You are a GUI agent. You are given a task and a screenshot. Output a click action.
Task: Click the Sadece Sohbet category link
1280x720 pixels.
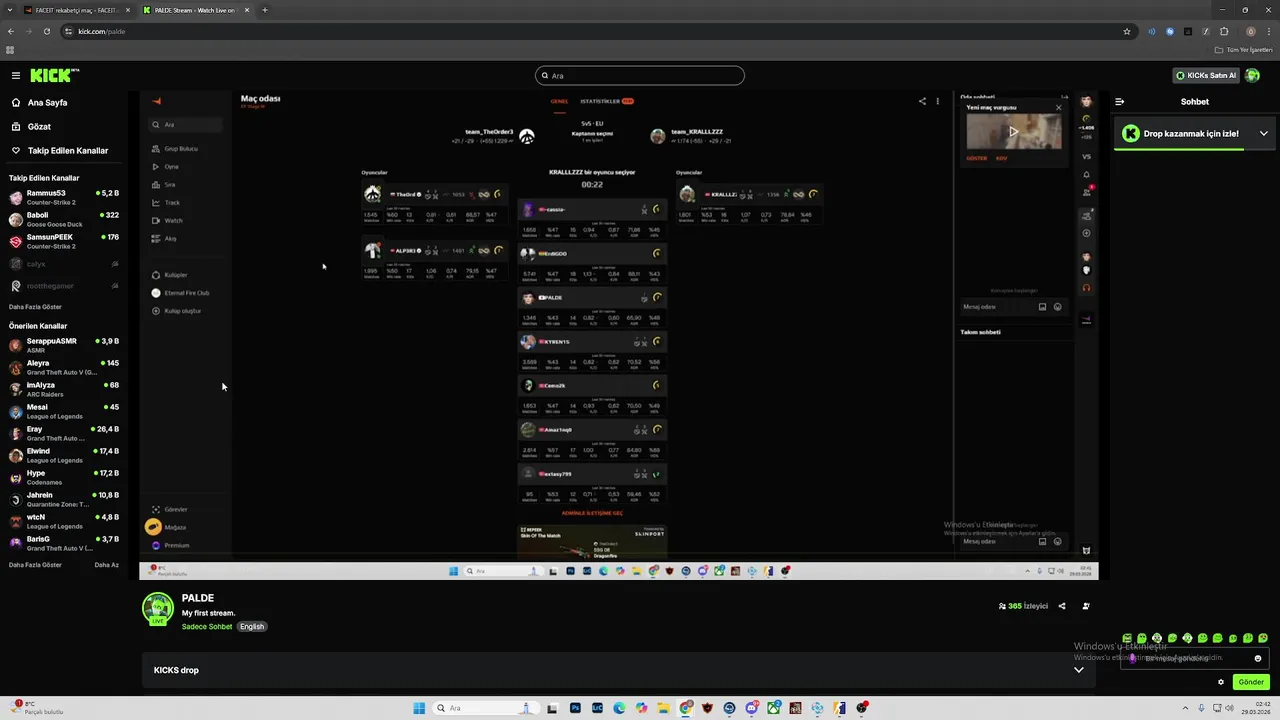point(207,627)
